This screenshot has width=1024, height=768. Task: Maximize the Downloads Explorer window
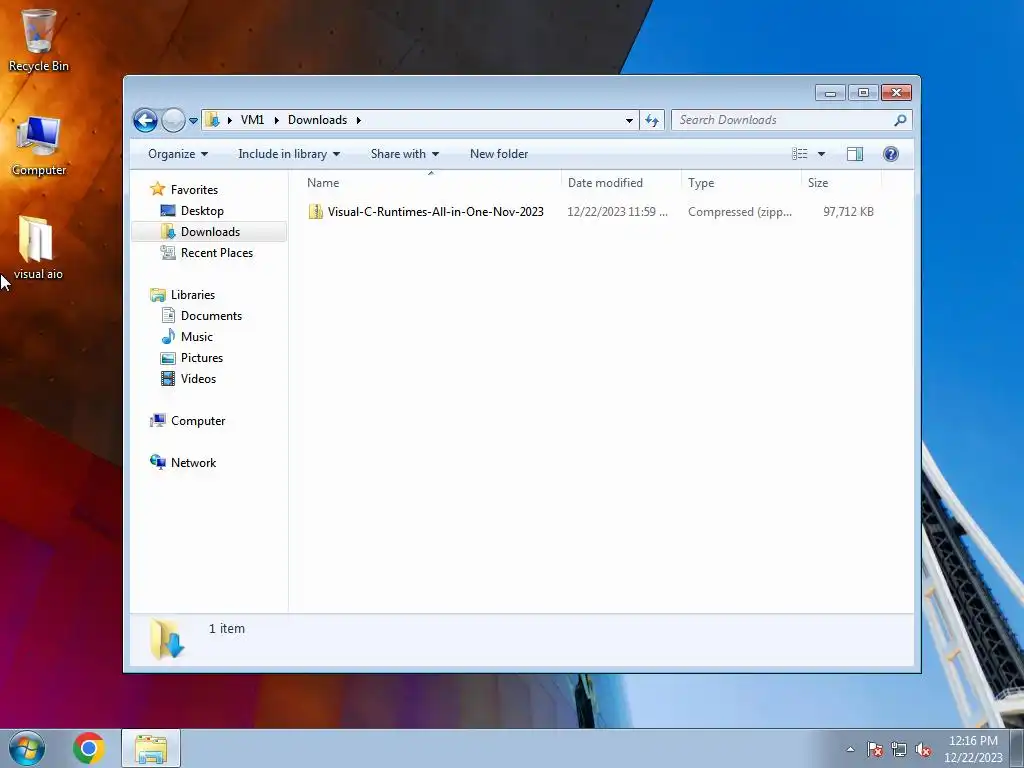coord(863,93)
